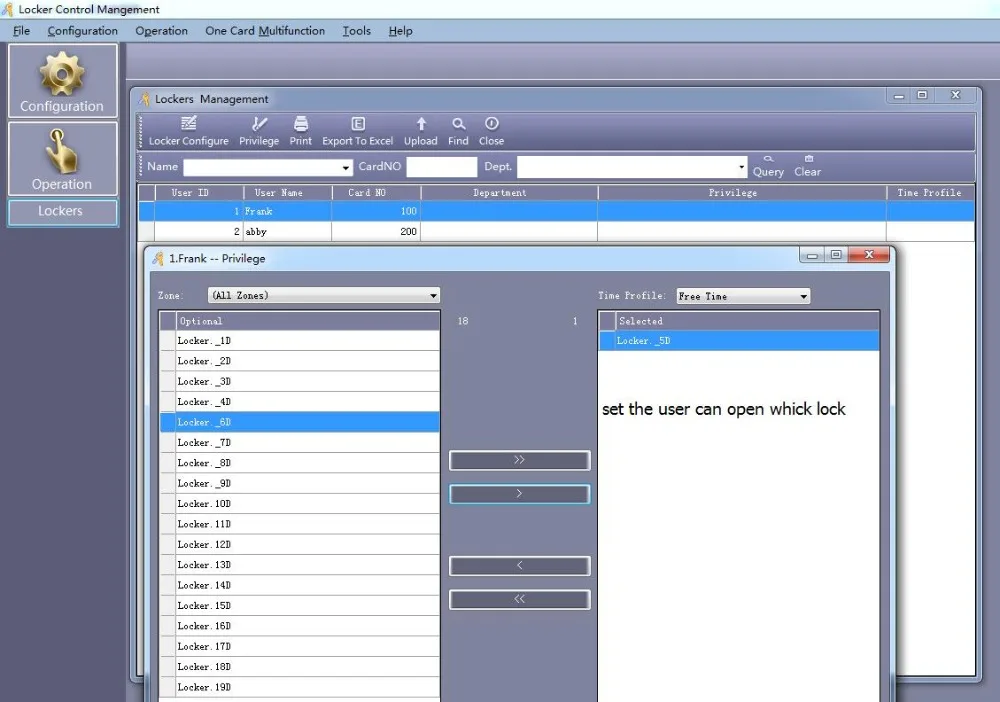
Task: Select Locker.10D in Optional list
Action: pos(300,504)
